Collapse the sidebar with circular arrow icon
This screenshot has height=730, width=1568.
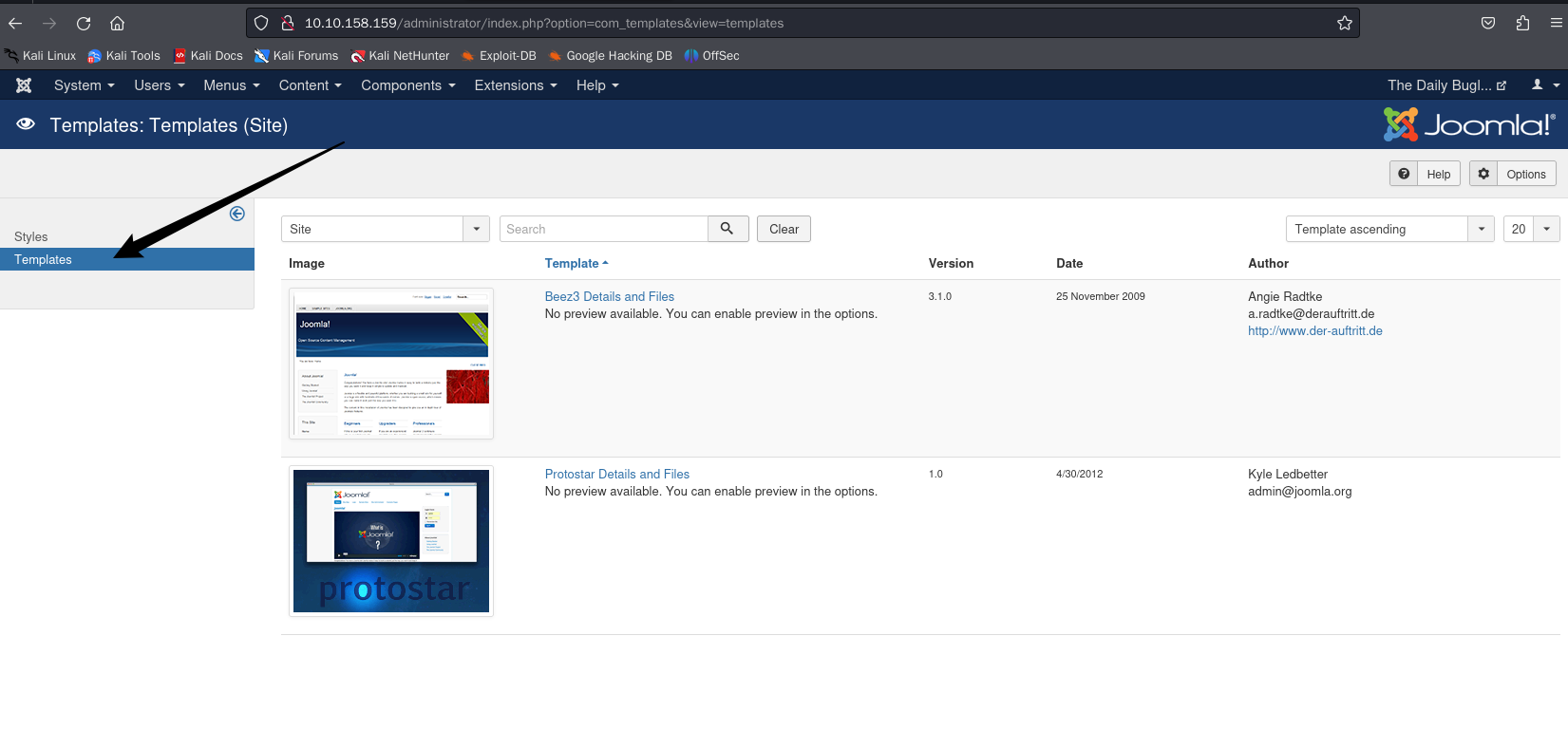click(x=237, y=214)
